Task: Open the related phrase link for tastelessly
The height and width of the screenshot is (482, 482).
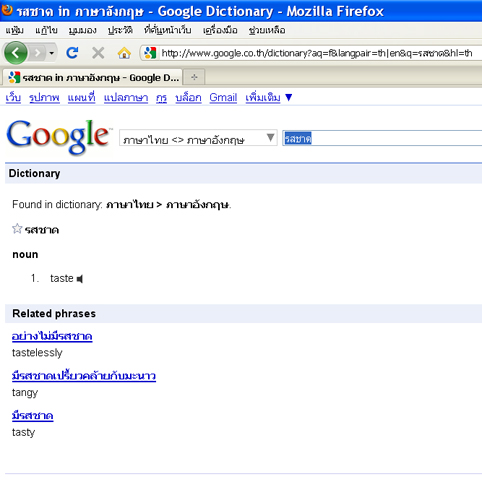Action: 52,336
